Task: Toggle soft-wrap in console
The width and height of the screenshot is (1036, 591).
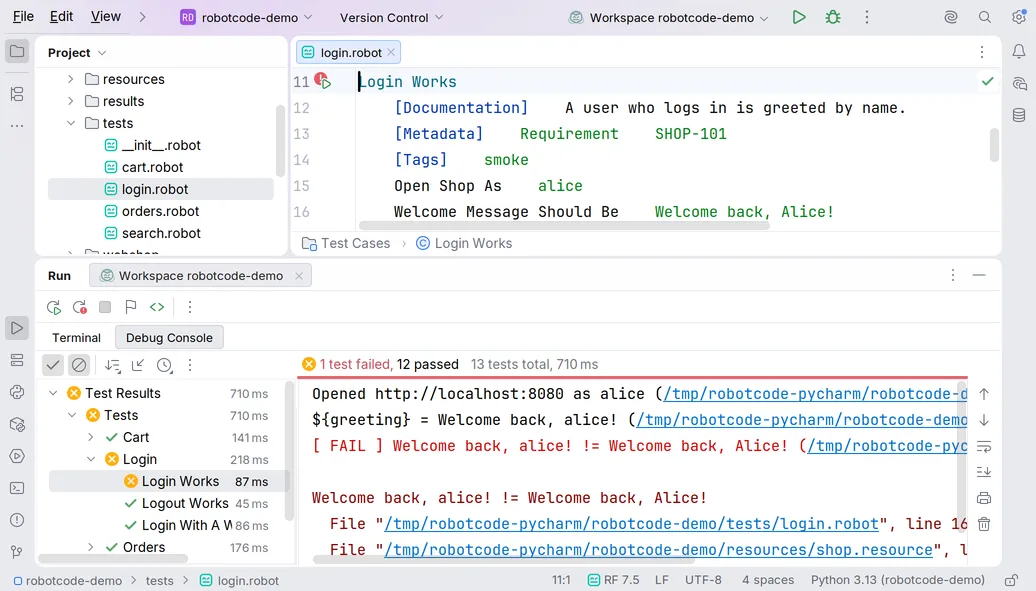Action: 984,447
